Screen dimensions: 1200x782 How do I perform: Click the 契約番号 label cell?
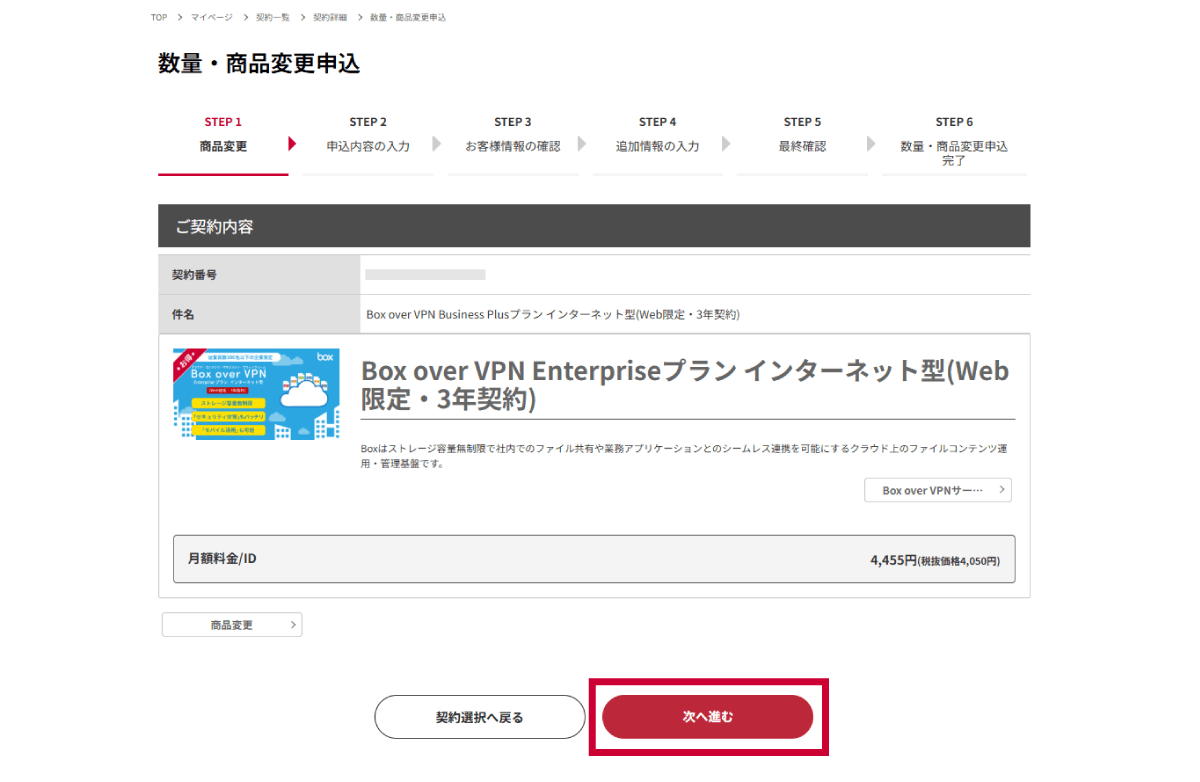[x=259, y=274]
